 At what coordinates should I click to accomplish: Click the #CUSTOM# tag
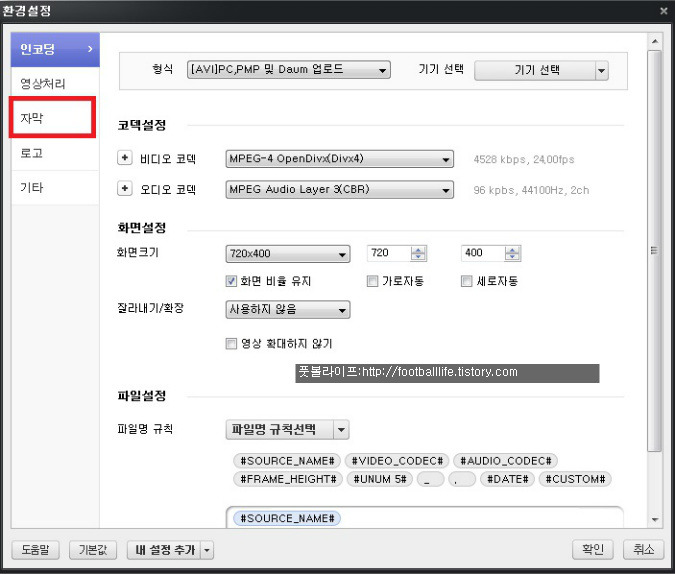click(575, 479)
